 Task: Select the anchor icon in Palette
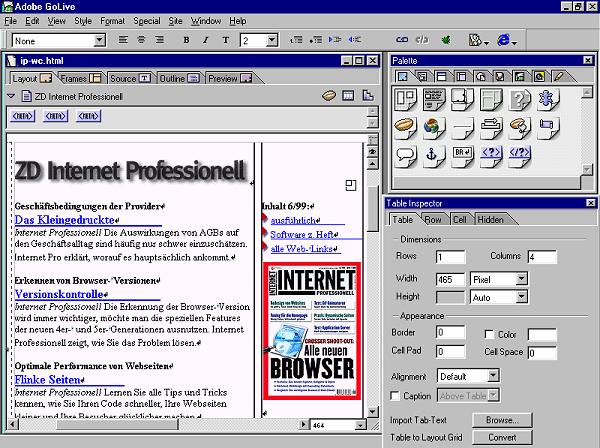[x=434, y=156]
